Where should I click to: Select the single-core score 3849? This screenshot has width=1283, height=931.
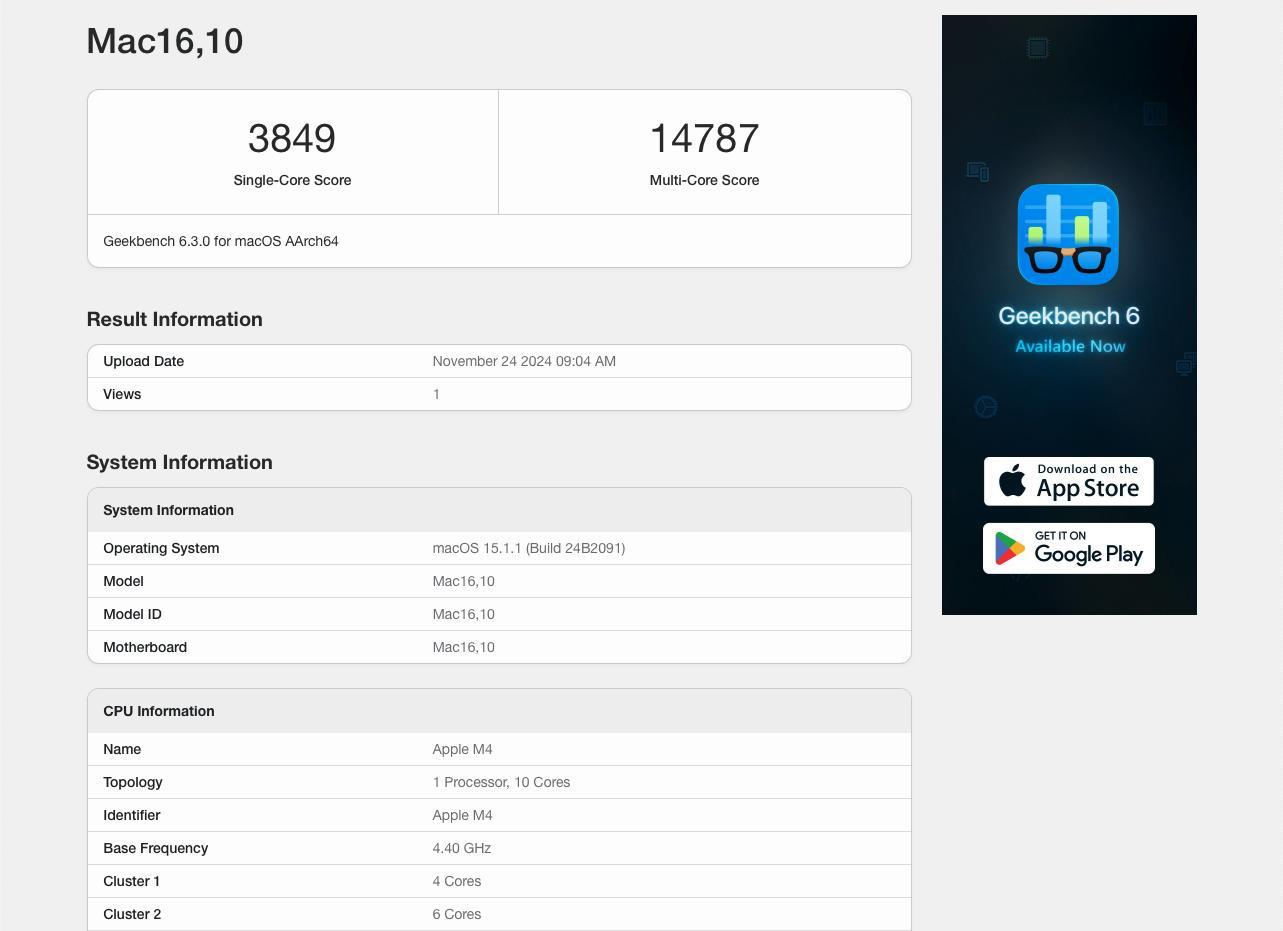[x=292, y=138]
